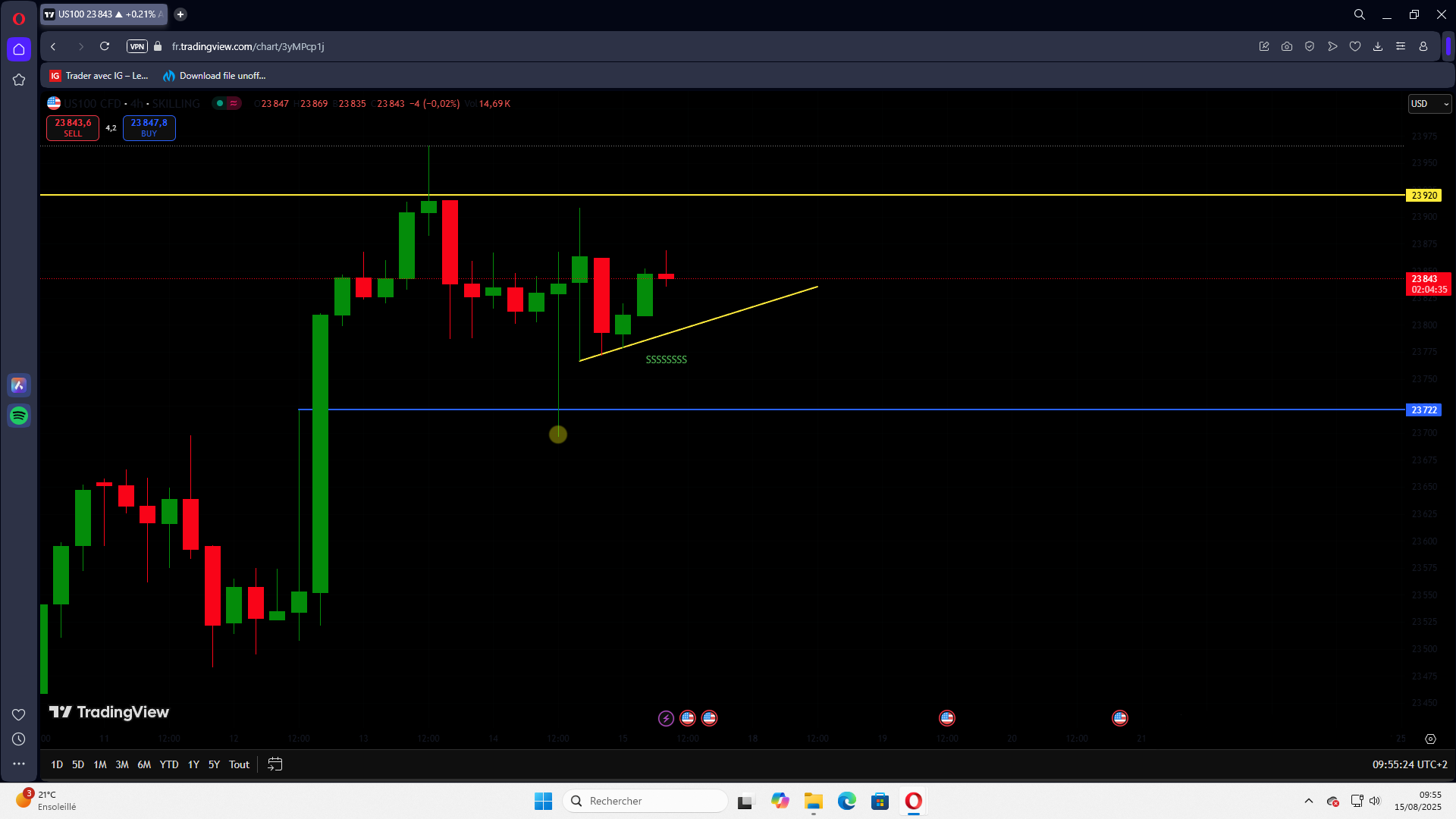Click the yellow 23 920 price label
1456x819 pixels.
[x=1423, y=196]
